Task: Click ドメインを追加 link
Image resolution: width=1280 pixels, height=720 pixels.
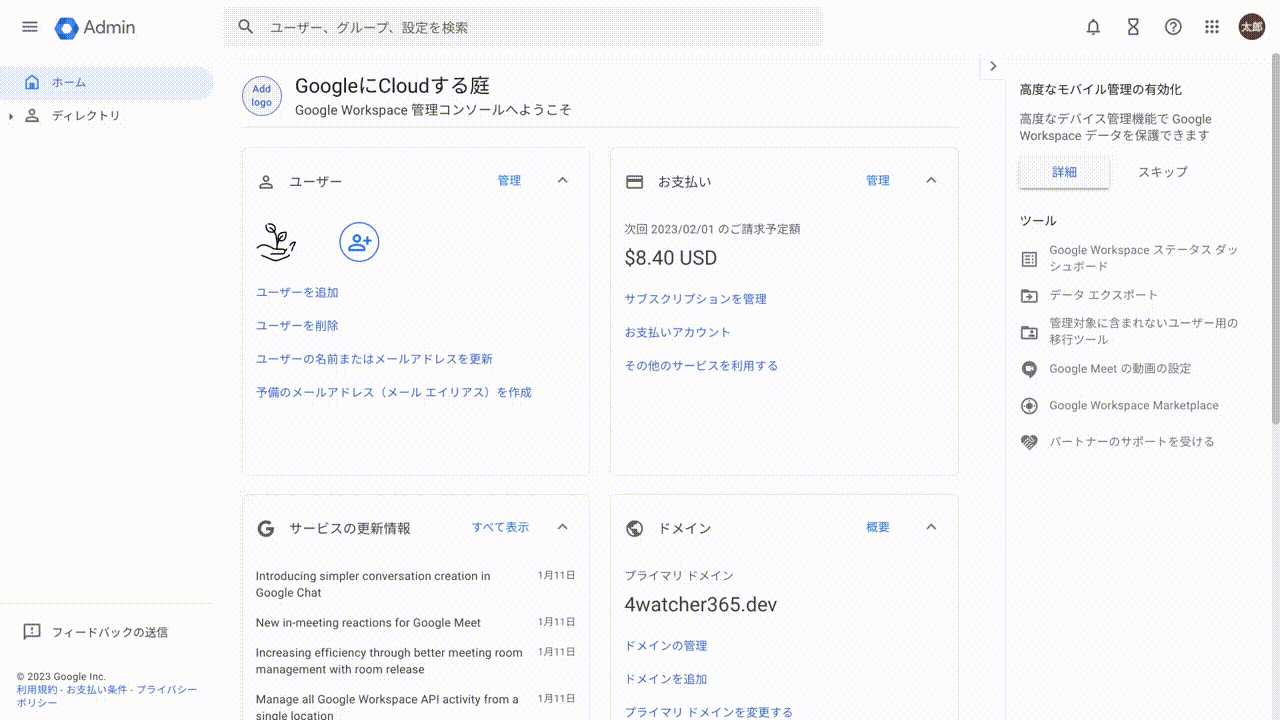Action: 666,679
